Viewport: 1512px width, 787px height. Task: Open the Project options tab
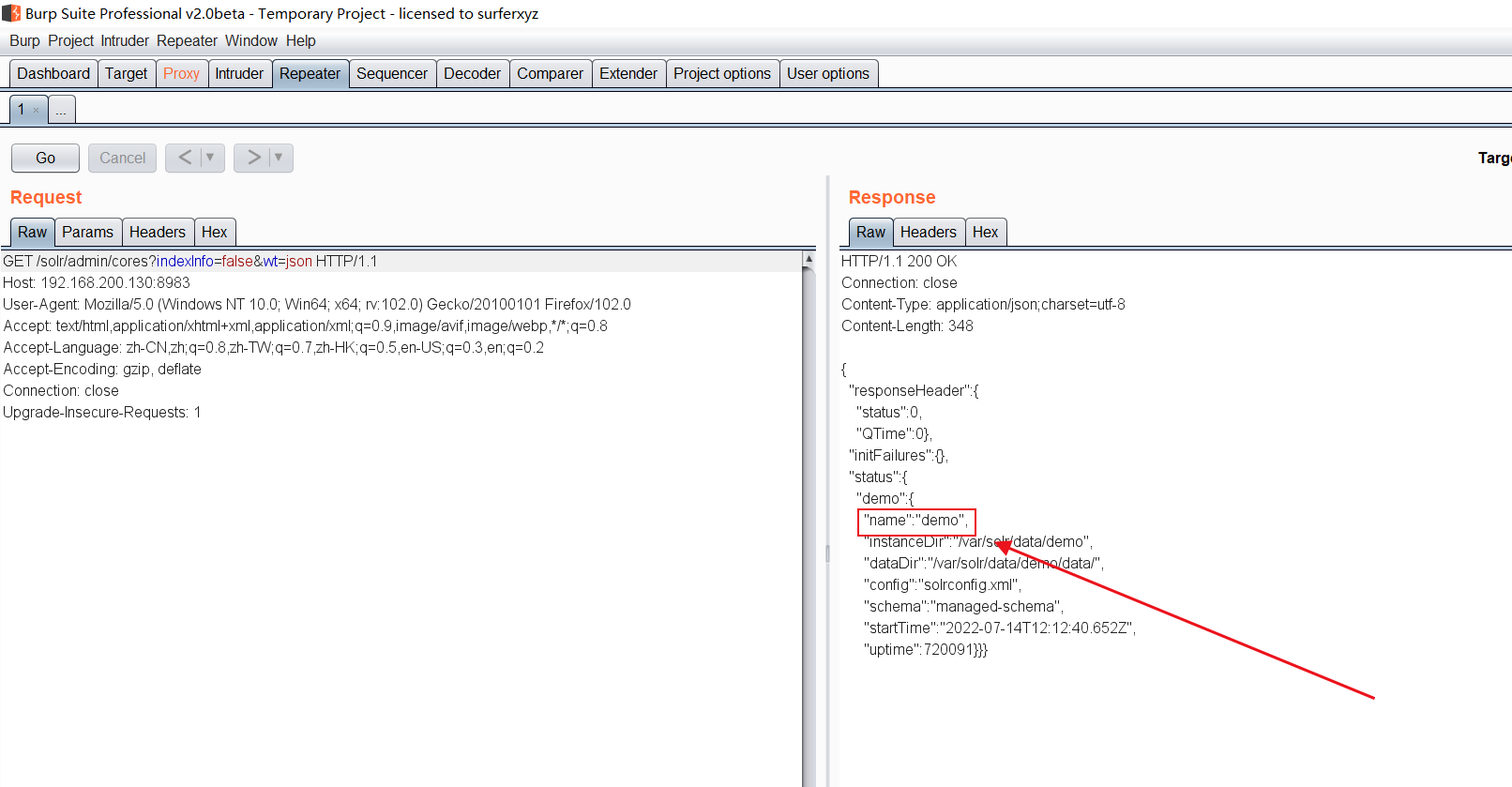pos(722,73)
